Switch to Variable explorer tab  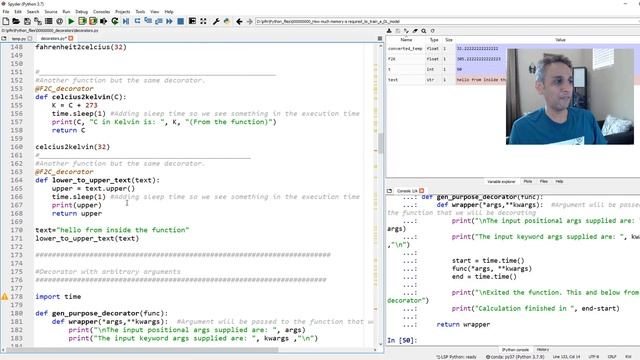click(501, 181)
